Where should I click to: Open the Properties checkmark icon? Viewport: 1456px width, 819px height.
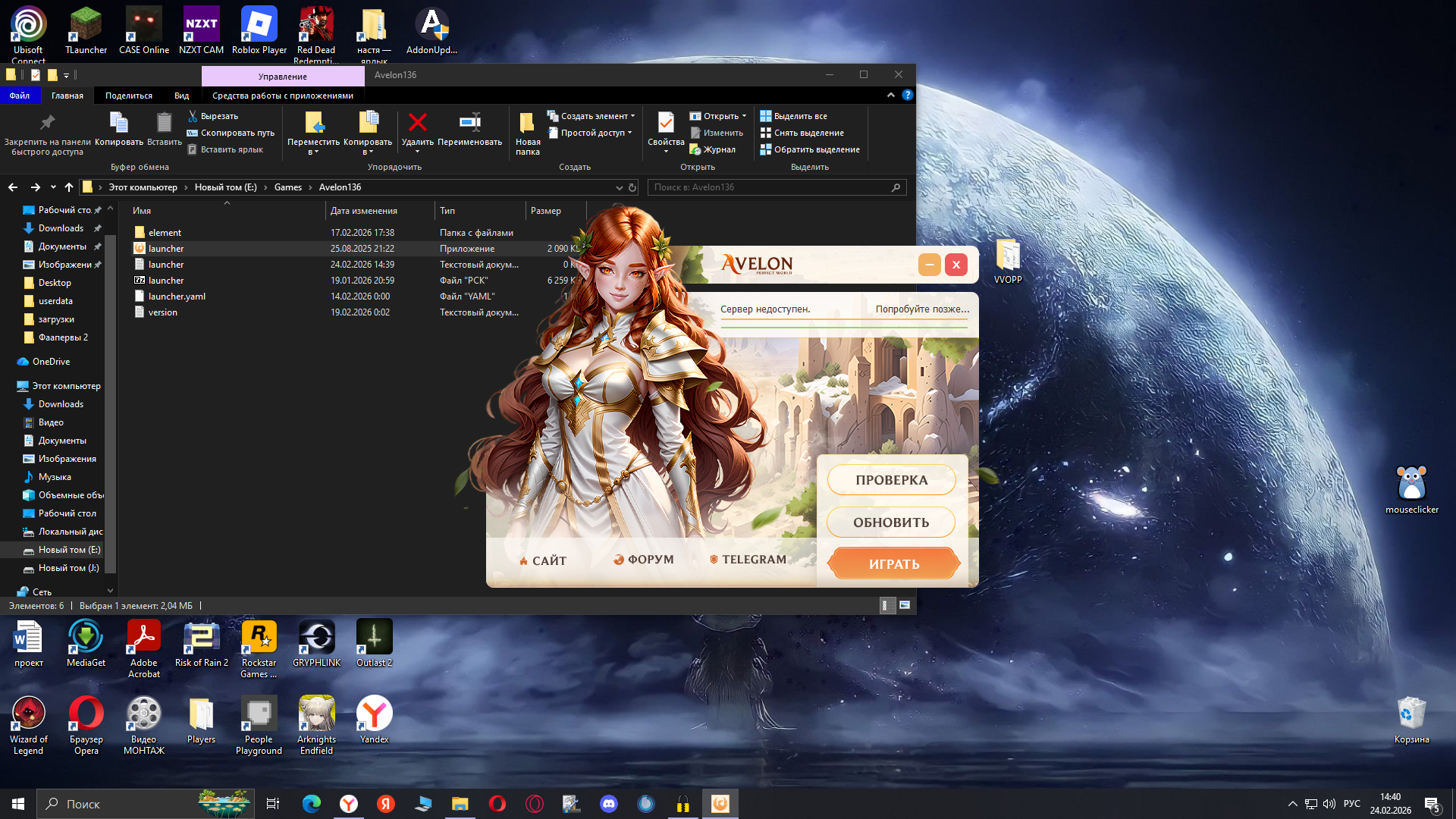pos(665,123)
